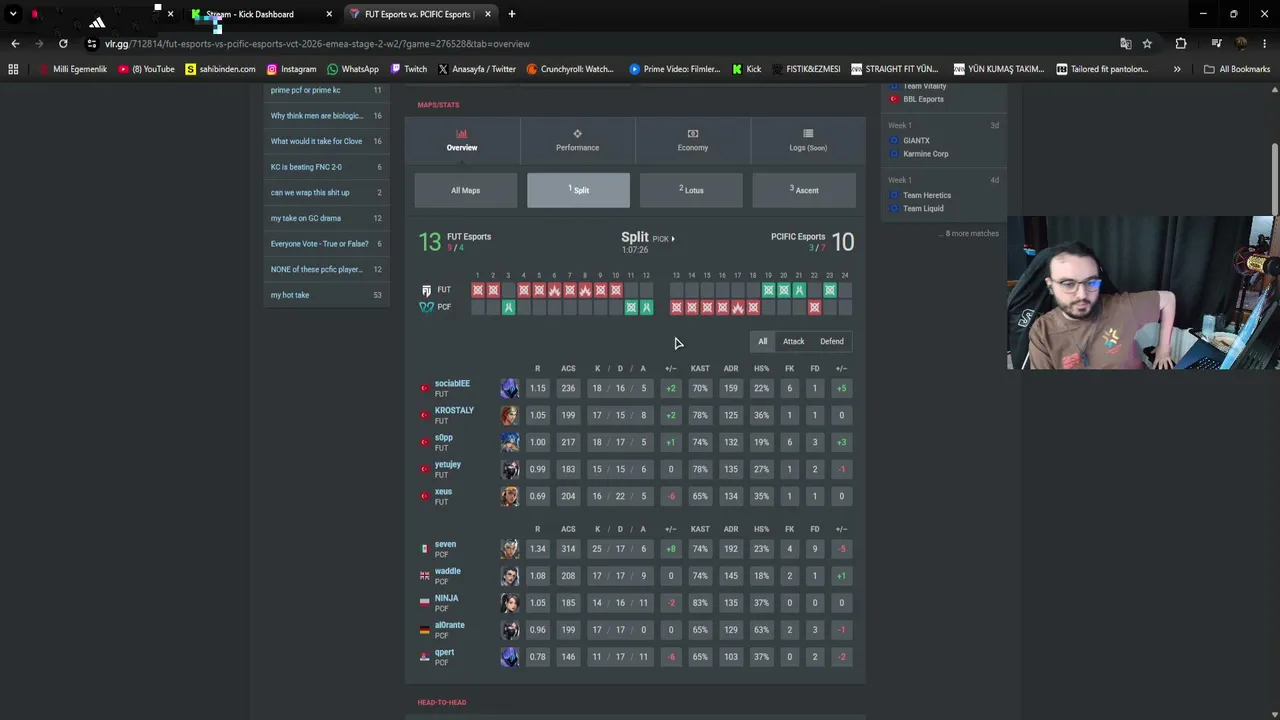The height and width of the screenshot is (720, 1280).
Task: Open the Kick bookmark shortcut
Action: [746, 69]
